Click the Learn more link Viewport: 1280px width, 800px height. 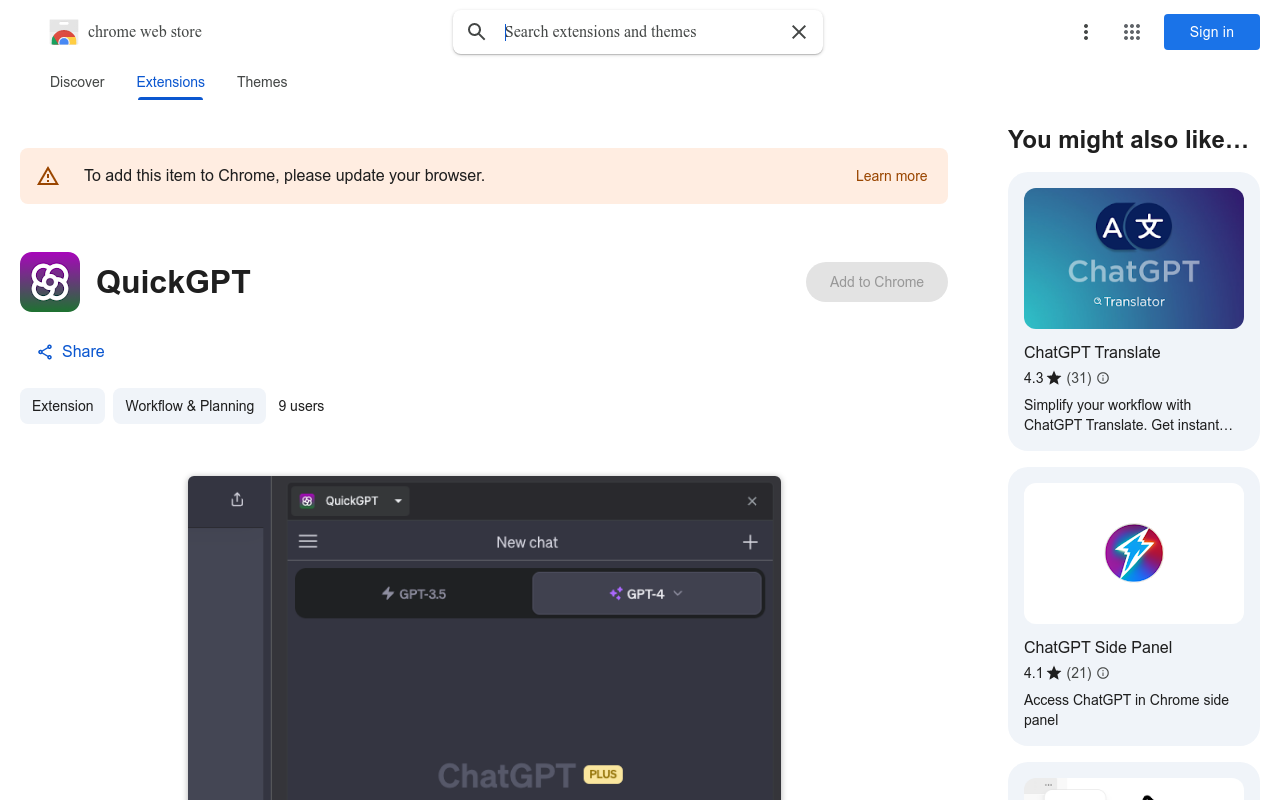(892, 176)
